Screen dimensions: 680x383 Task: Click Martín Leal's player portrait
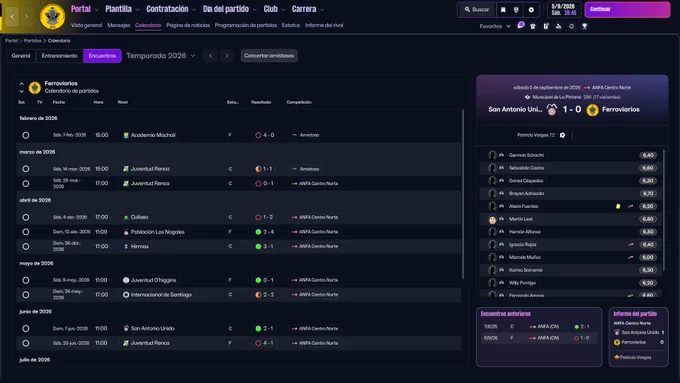[x=492, y=219]
